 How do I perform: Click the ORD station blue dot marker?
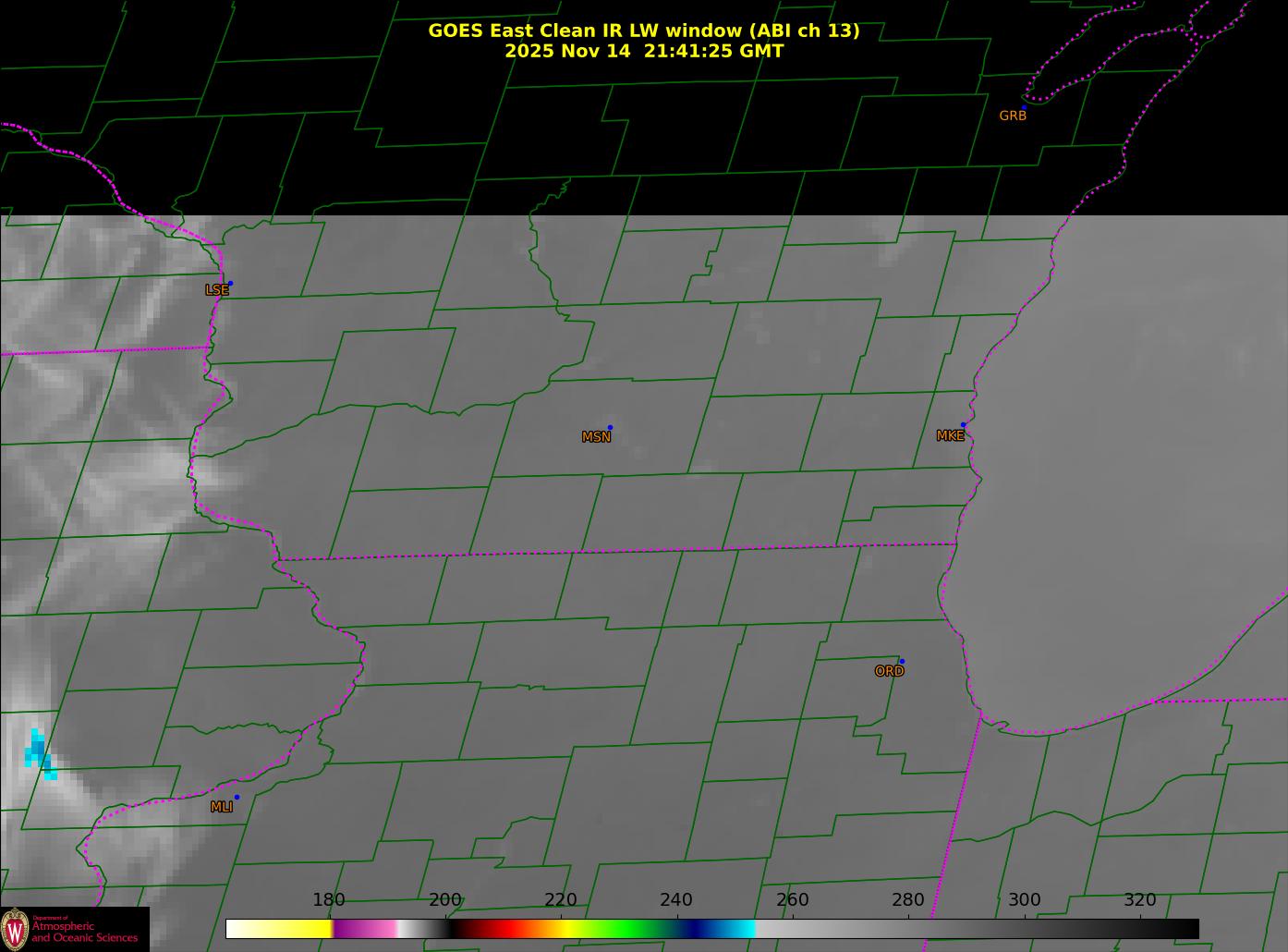tap(901, 662)
